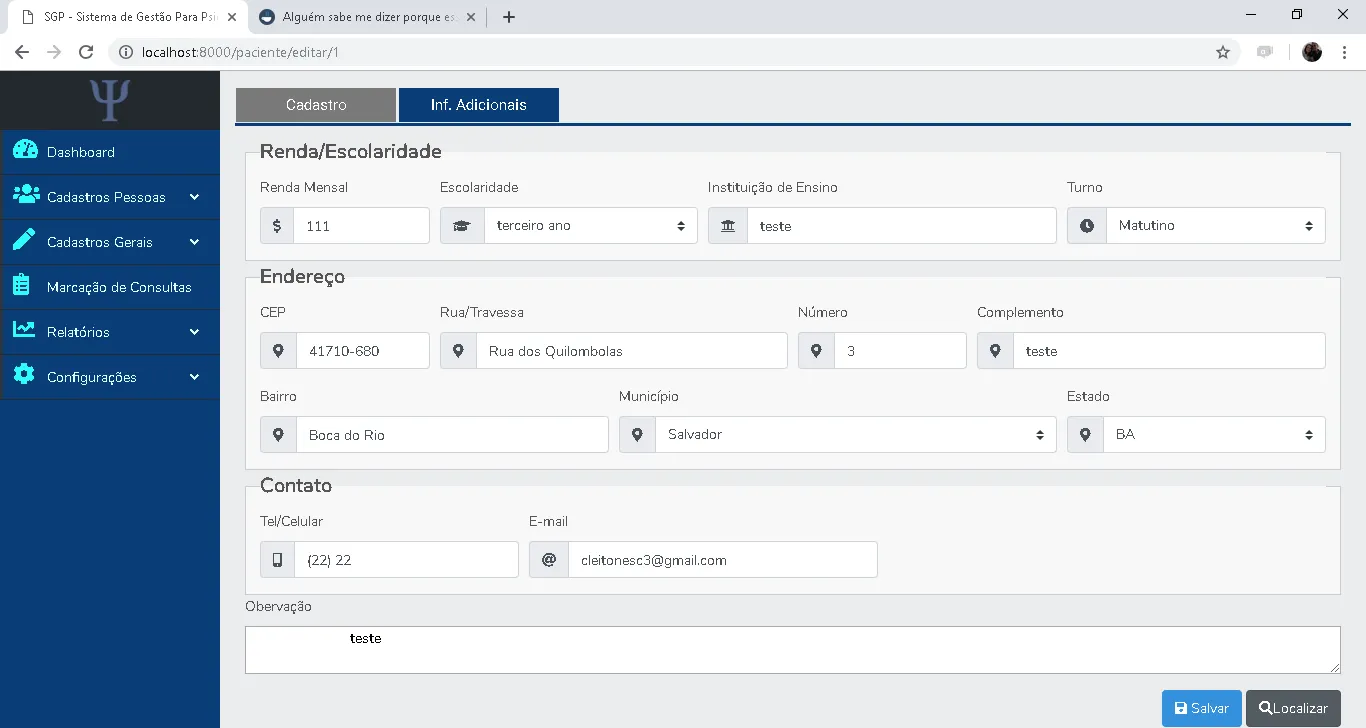1366x728 pixels.
Task: Switch to the Cadastro tab
Action: [x=316, y=105]
